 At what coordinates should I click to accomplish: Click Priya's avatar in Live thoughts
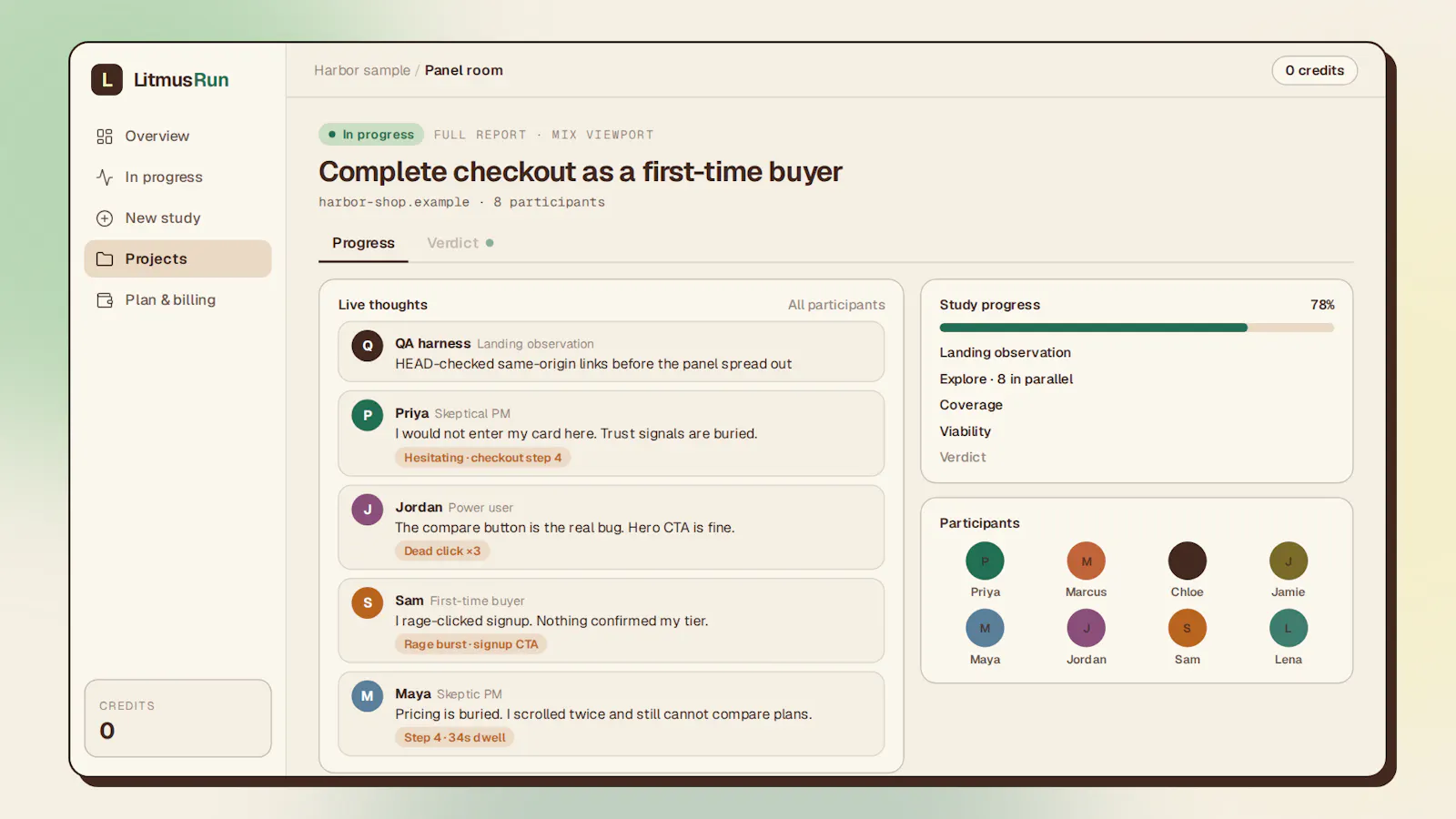tap(368, 415)
